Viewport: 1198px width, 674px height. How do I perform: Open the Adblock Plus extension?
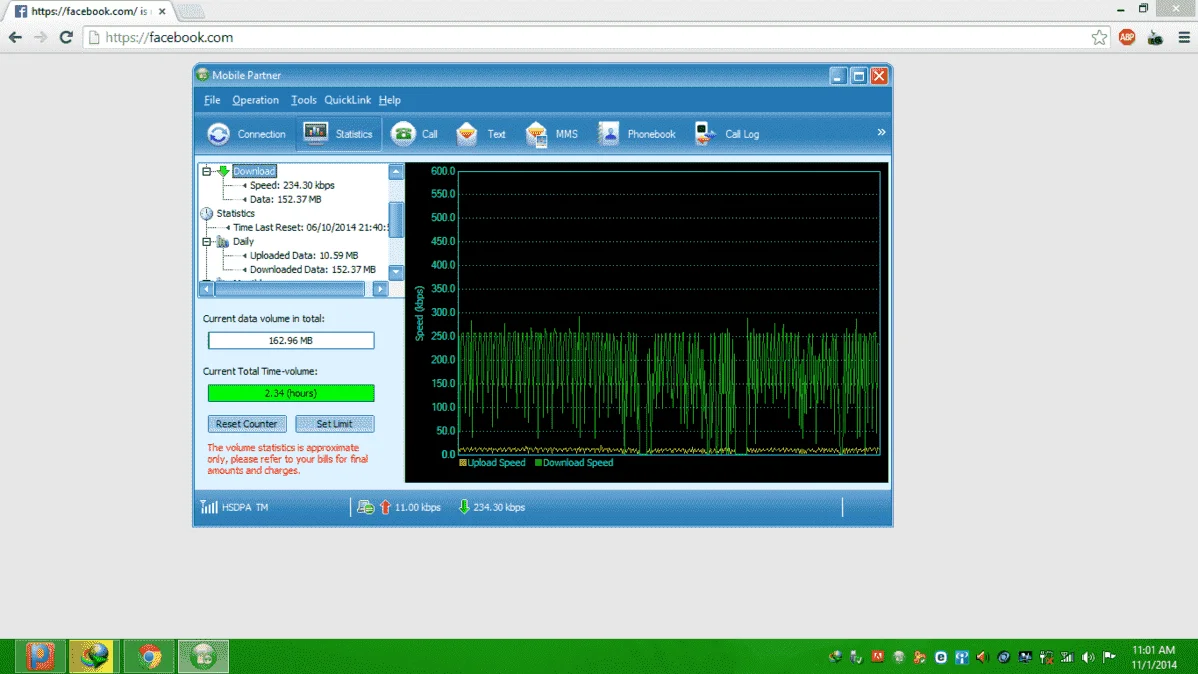[x=1127, y=37]
